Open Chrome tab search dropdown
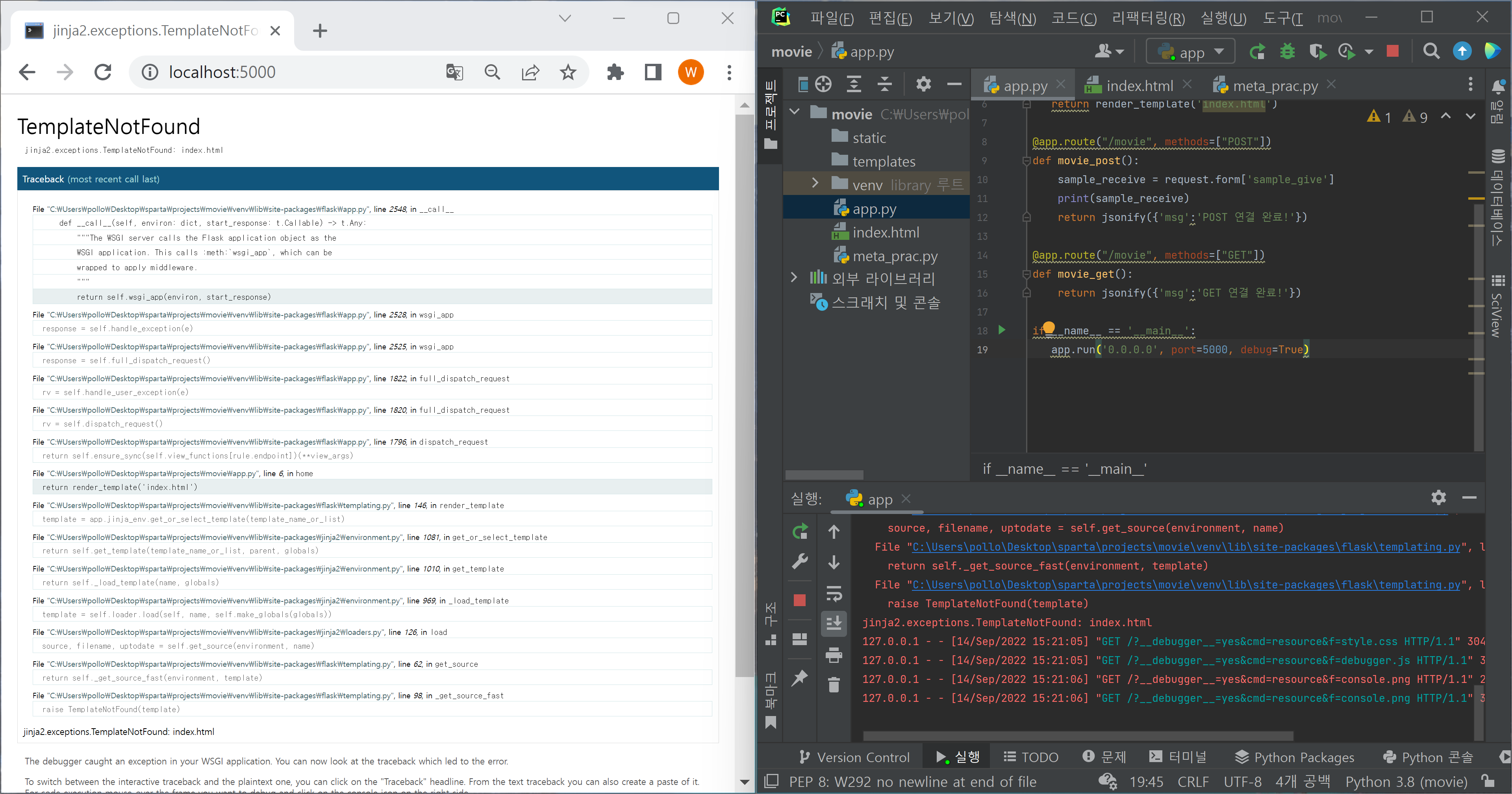This screenshot has height=794, width=1512. [565, 18]
